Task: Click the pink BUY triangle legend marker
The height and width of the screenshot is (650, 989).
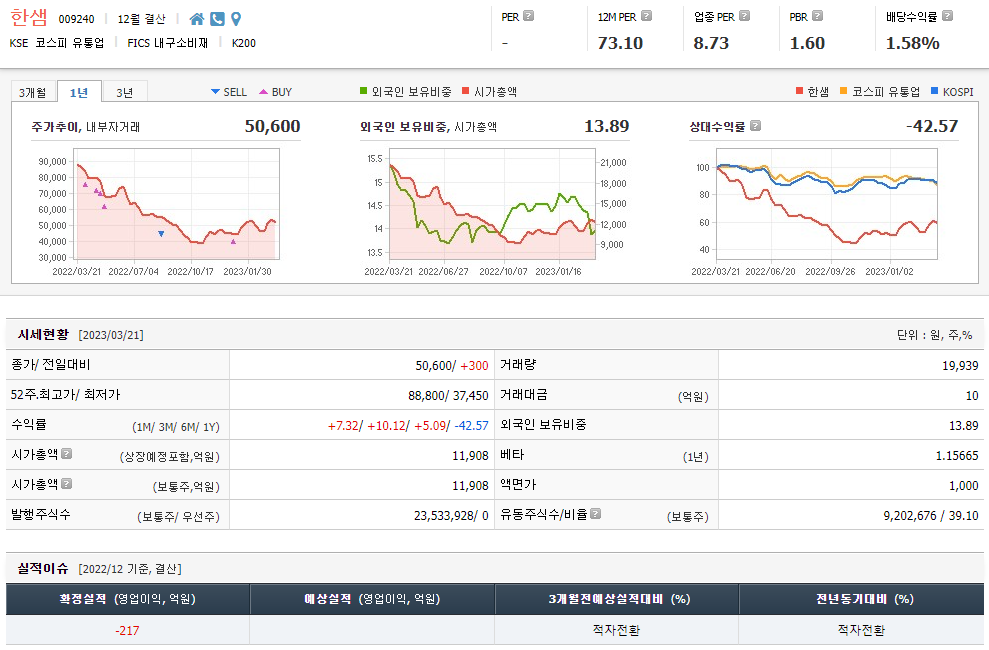Action: point(264,92)
